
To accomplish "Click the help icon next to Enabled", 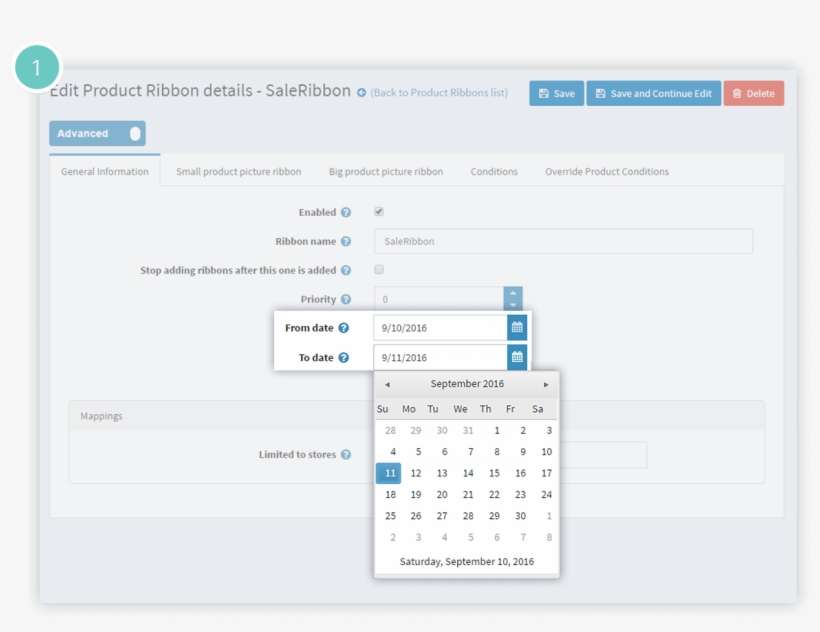I will click(347, 212).
